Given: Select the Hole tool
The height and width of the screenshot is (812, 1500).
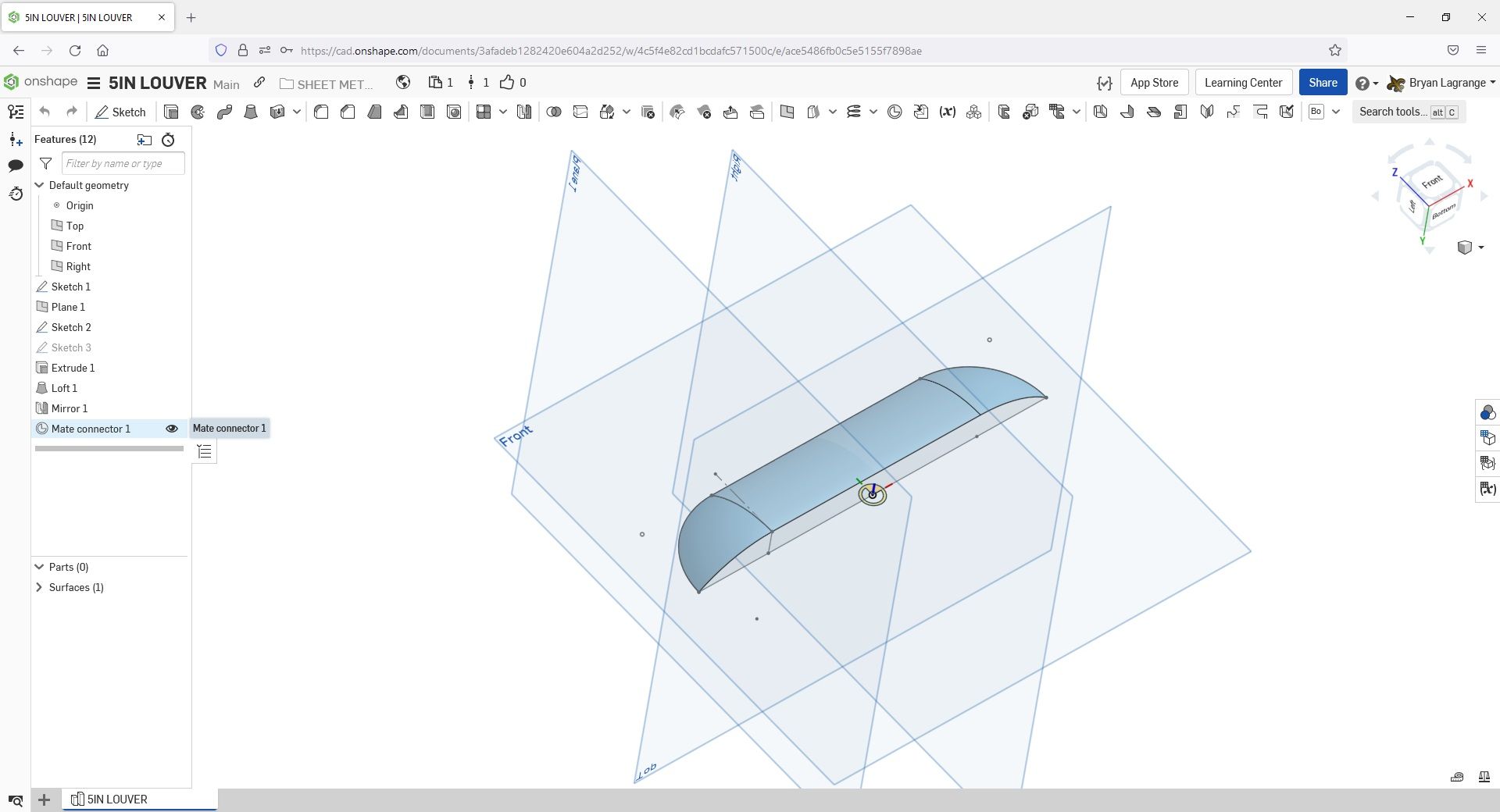Looking at the screenshot, I should click(x=454, y=112).
